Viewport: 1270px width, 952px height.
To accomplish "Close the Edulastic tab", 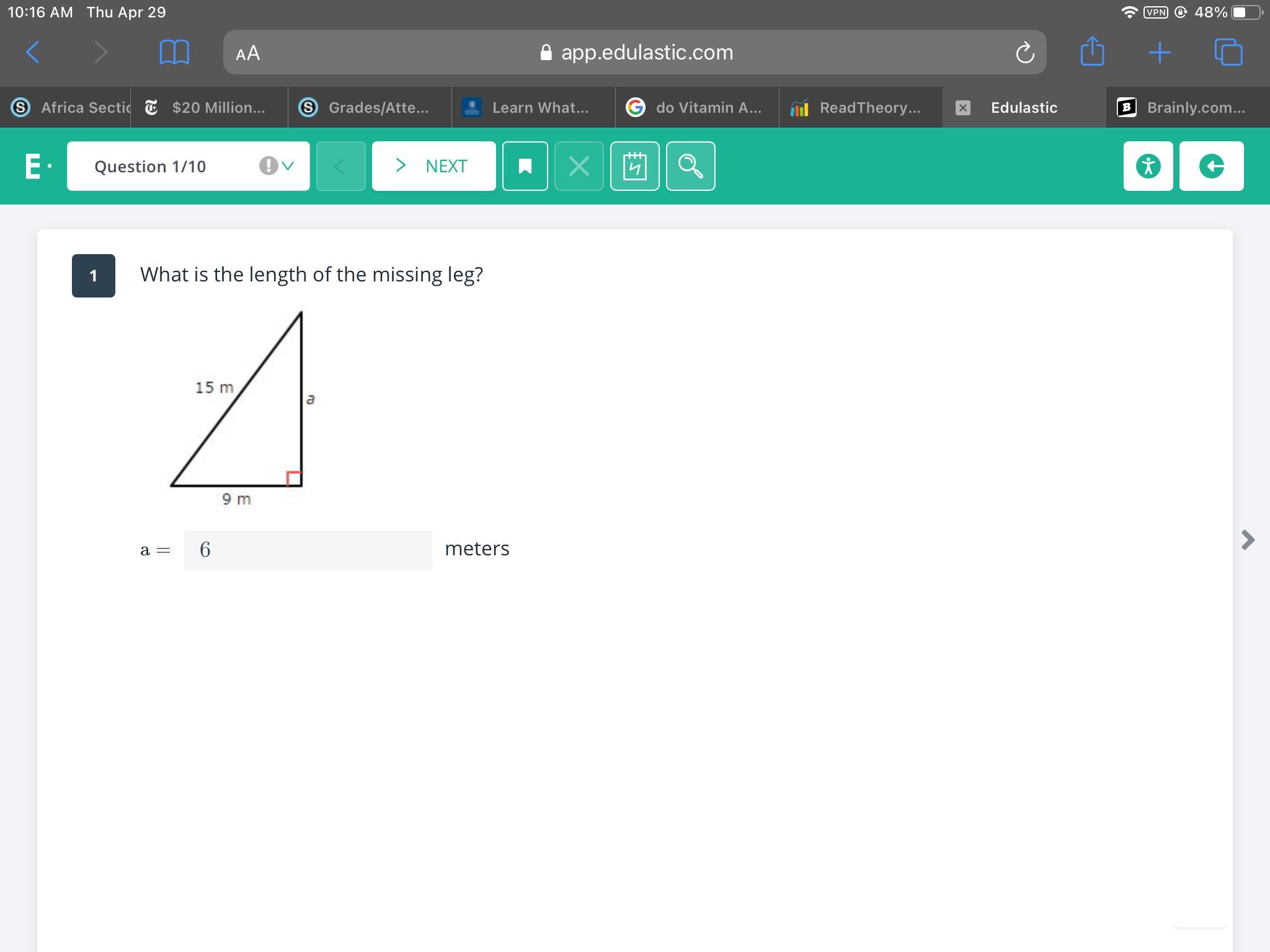I will [962, 108].
